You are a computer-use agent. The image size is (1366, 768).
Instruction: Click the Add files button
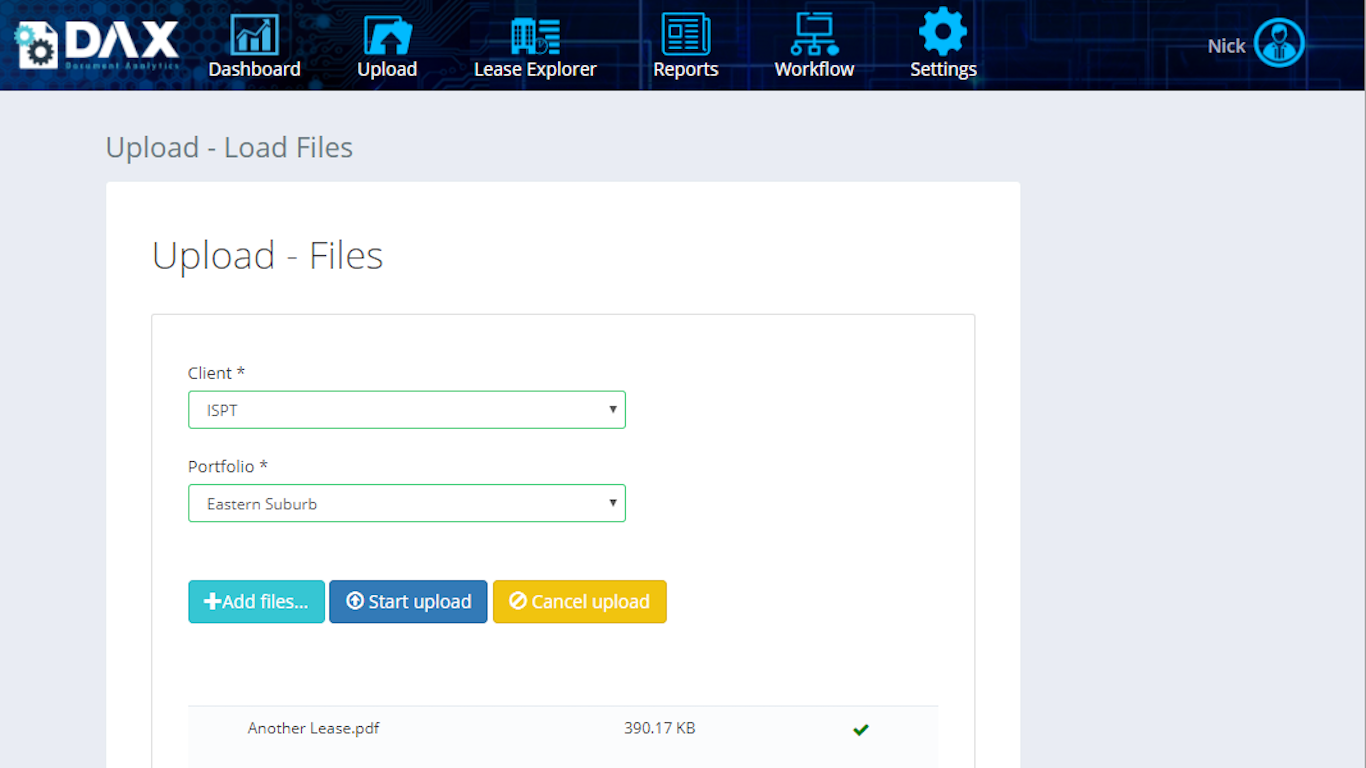coord(256,602)
